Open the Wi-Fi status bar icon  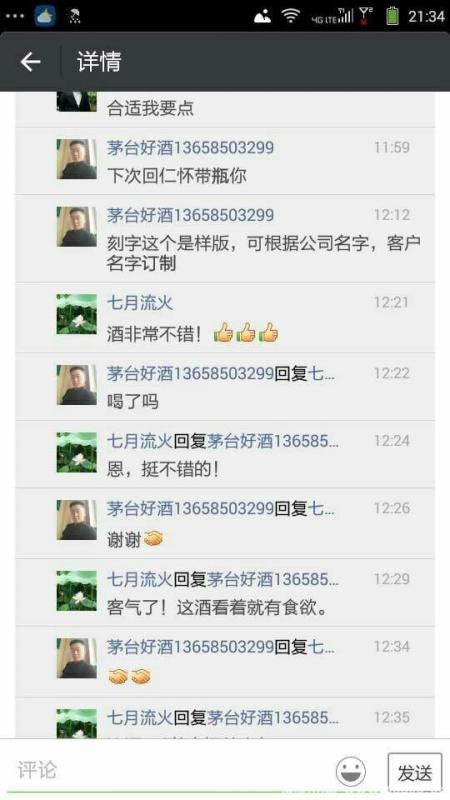[290, 15]
